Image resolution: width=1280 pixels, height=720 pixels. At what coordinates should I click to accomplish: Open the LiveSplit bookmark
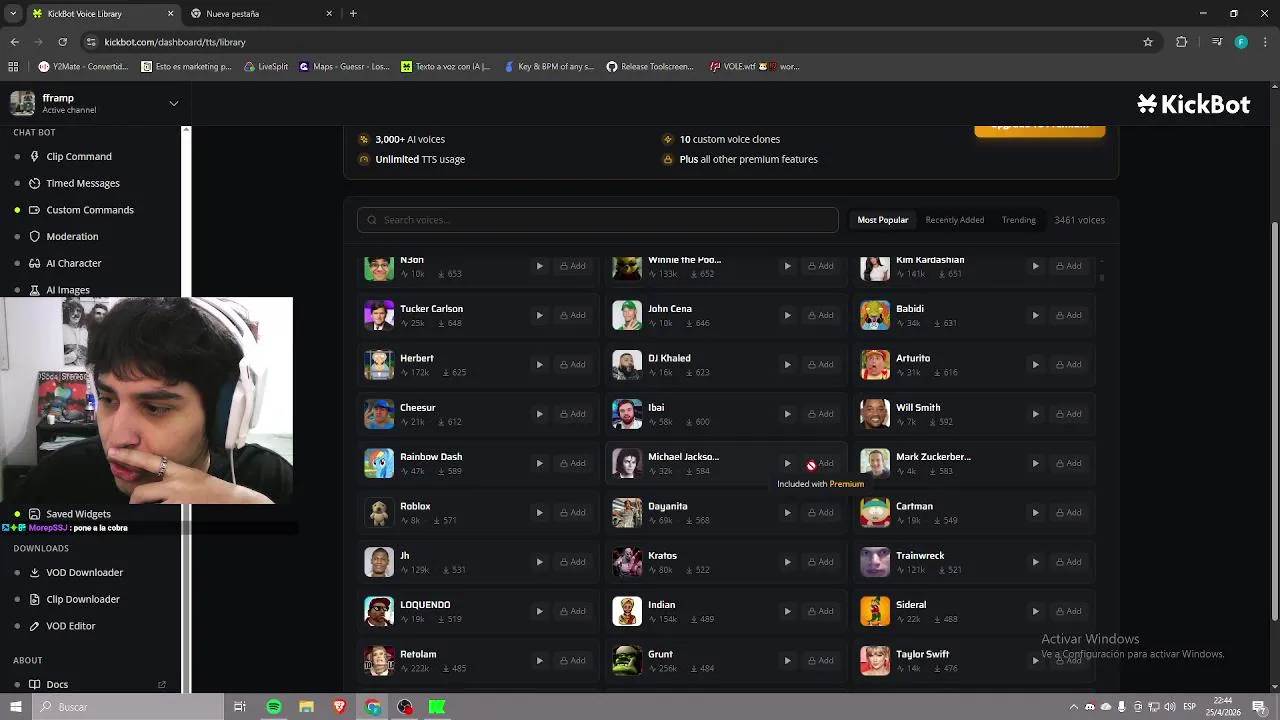click(x=266, y=67)
